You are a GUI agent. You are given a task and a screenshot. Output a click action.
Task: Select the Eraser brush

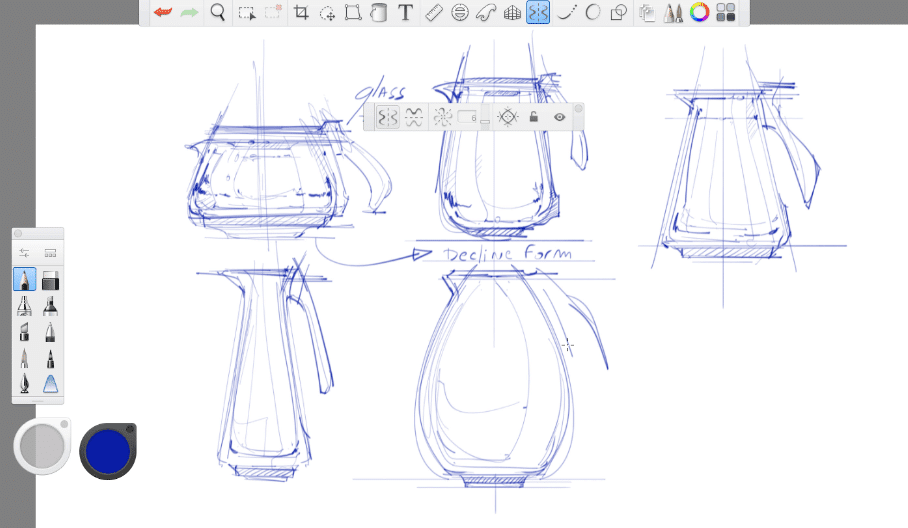[50, 280]
